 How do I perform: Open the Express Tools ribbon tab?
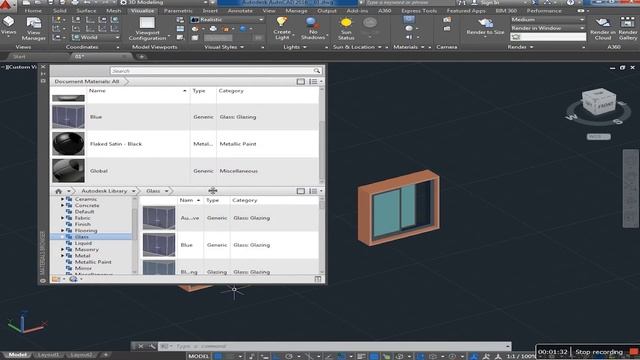(419, 11)
